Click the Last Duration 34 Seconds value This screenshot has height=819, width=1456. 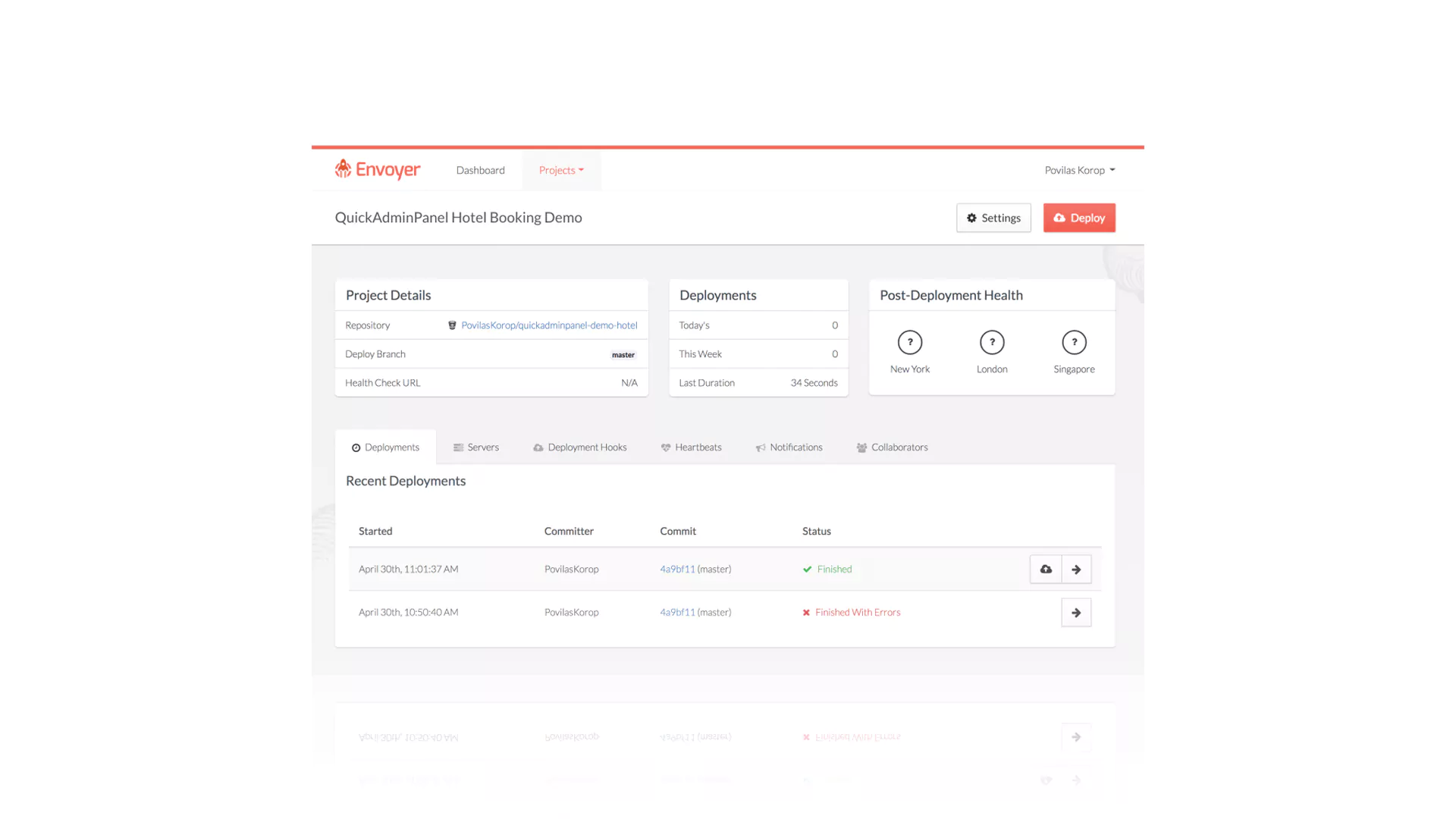[x=814, y=383]
